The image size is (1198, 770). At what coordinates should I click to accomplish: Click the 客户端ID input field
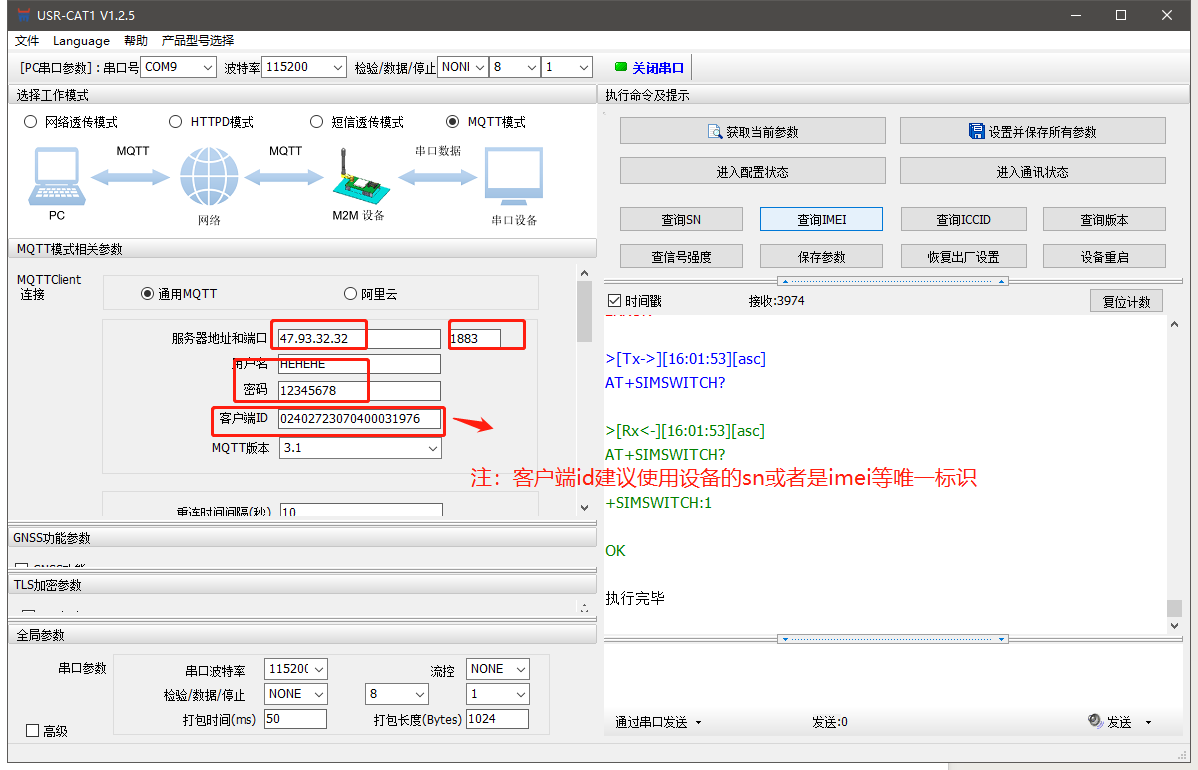(x=359, y=419)
